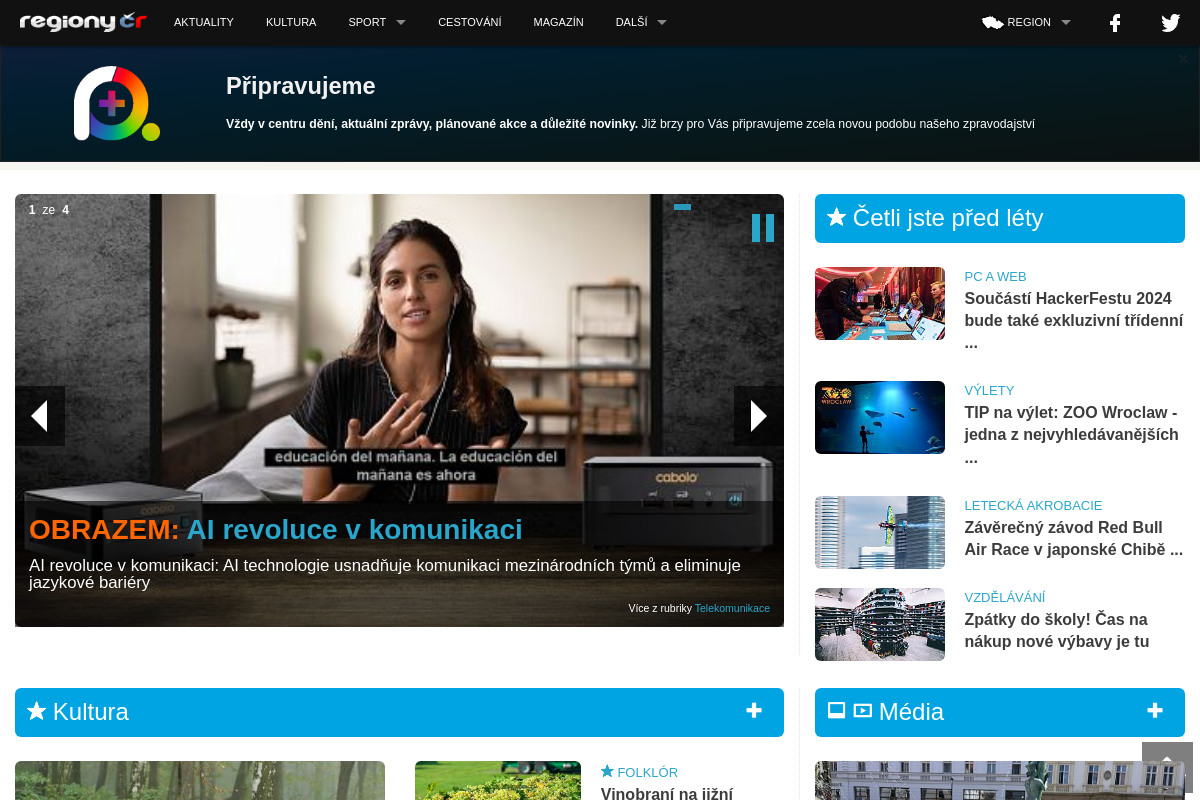The height and width of the screenshot is (800, 1200).
Task: Open HackerFest 2024 article headline
Action: pyautogui.click(x=1074, y=320)
